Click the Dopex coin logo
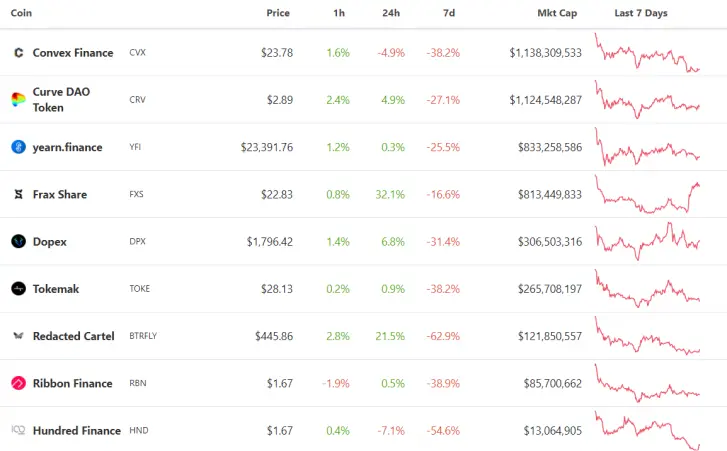 [19, 241]
